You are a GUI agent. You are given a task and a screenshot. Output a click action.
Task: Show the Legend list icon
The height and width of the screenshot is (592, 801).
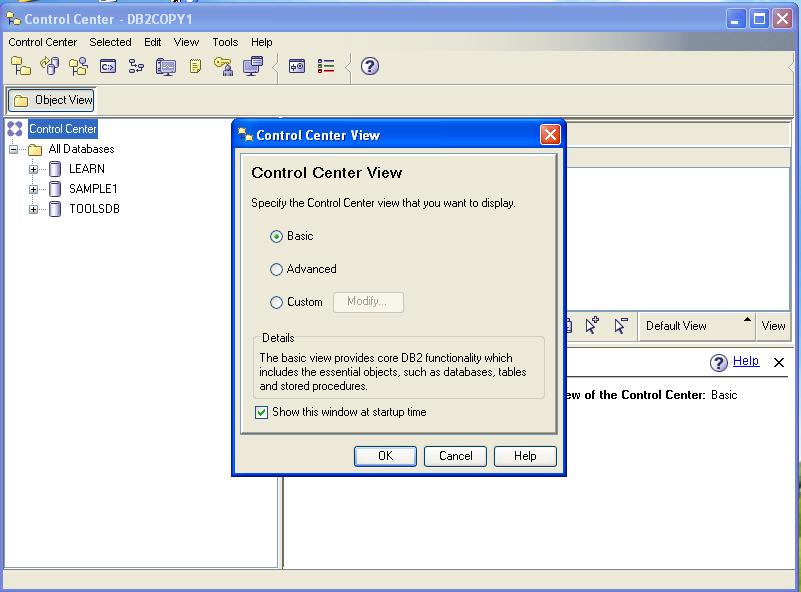[x=326, y=66]
